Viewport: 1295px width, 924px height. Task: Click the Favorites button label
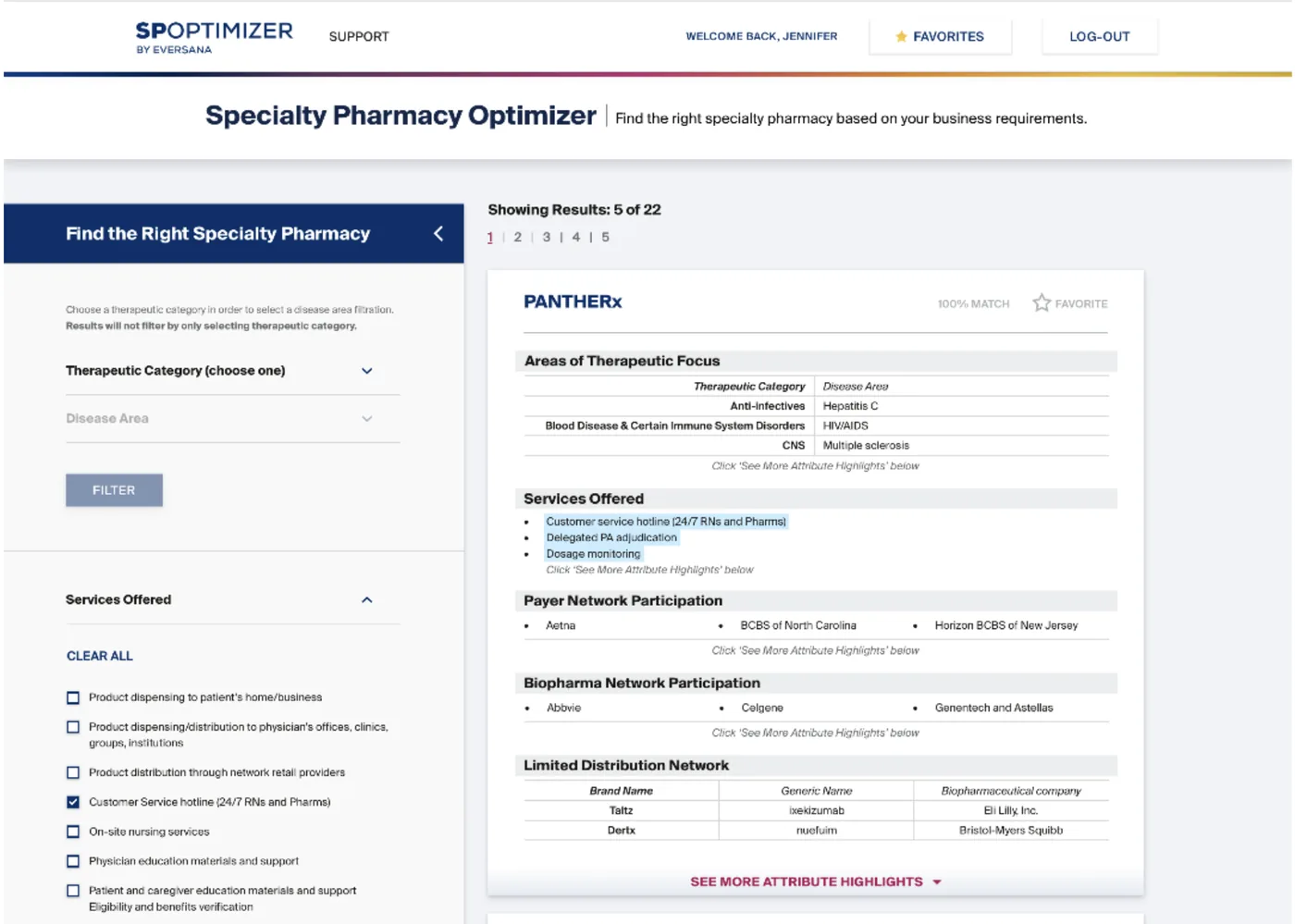948,37
